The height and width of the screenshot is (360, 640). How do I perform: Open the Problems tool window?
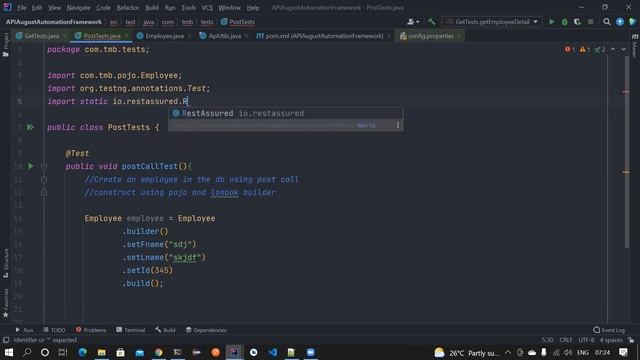(91, 330)
